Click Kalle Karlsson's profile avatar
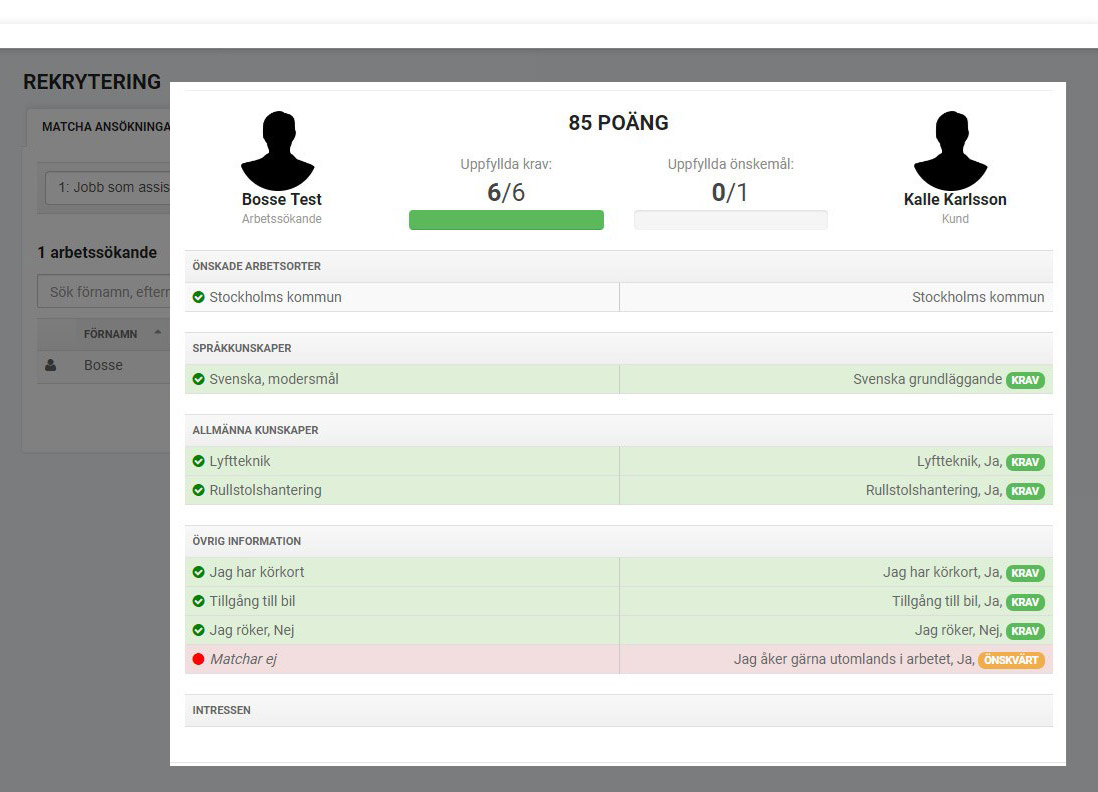This screenshot has width=1098, height=792. (950, 150)
